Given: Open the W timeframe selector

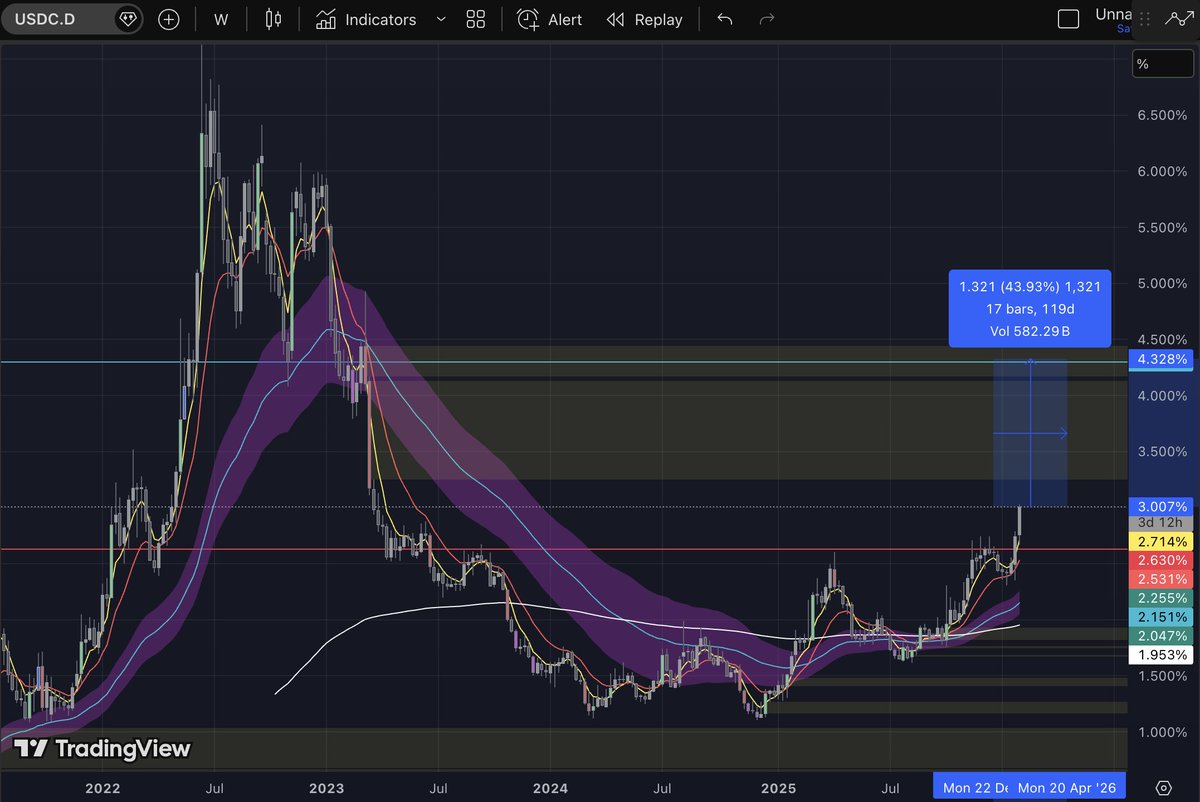Looking at the screenshot, I should (x=220, y=19).
